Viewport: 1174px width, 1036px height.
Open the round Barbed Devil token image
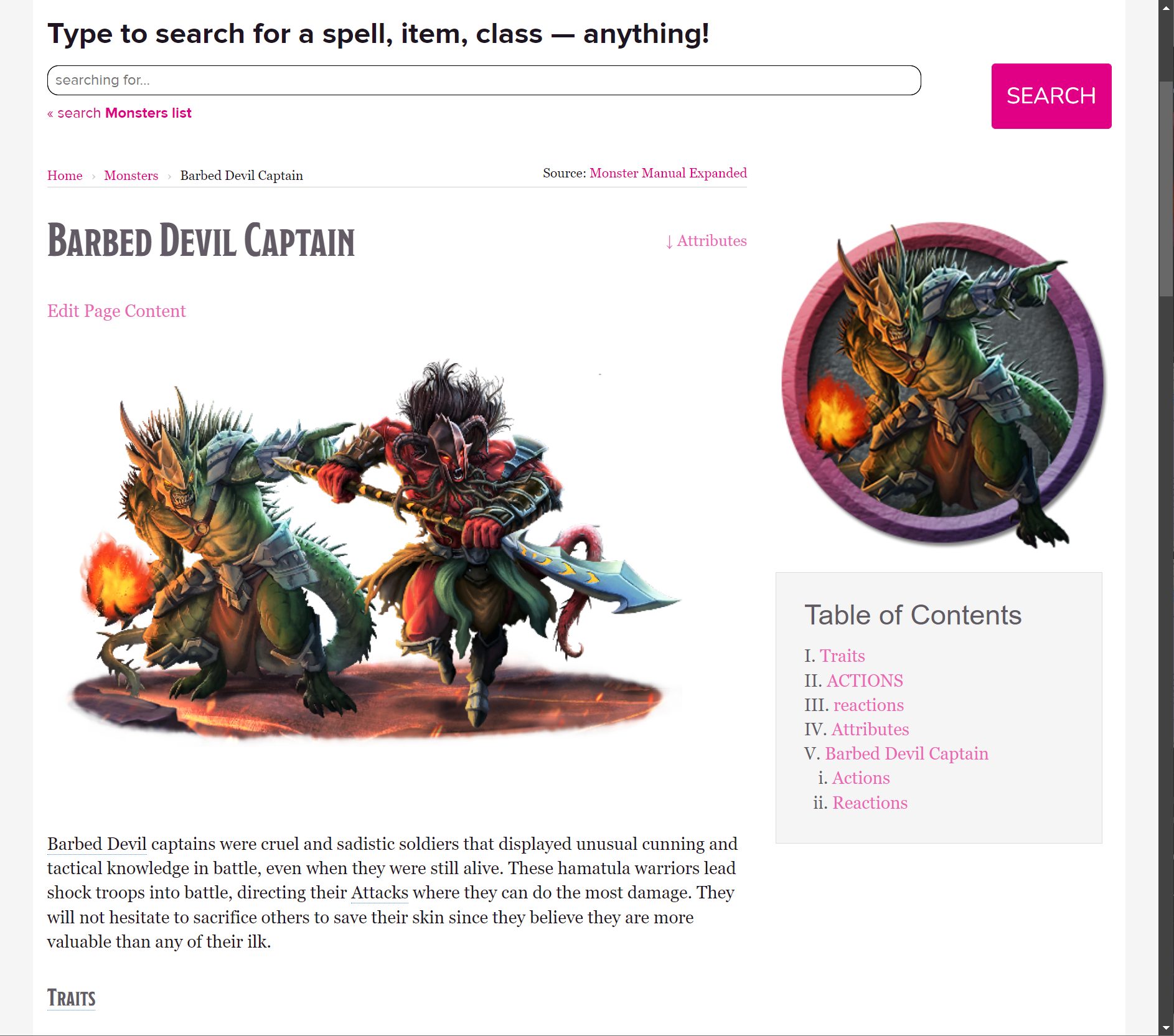coord(943,384)
